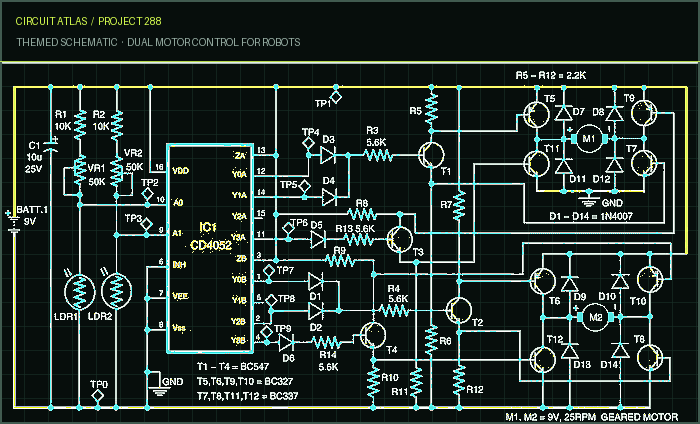This screenshot has width=700, height=424.
Task: Select the D3 diode symbol
Action: [328, 155]
